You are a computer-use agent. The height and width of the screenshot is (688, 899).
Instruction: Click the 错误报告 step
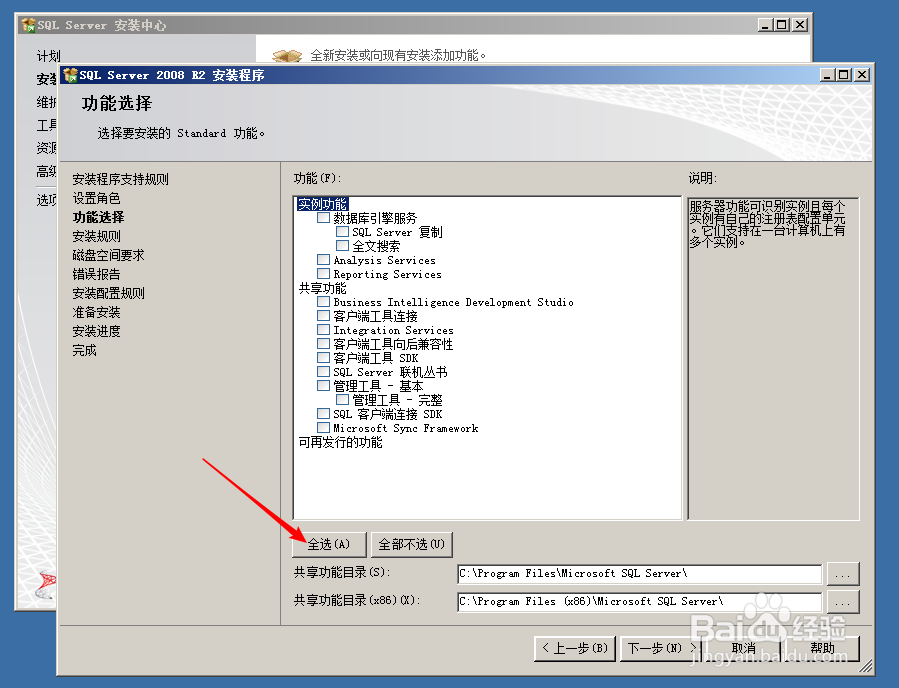tap(96, 273)
